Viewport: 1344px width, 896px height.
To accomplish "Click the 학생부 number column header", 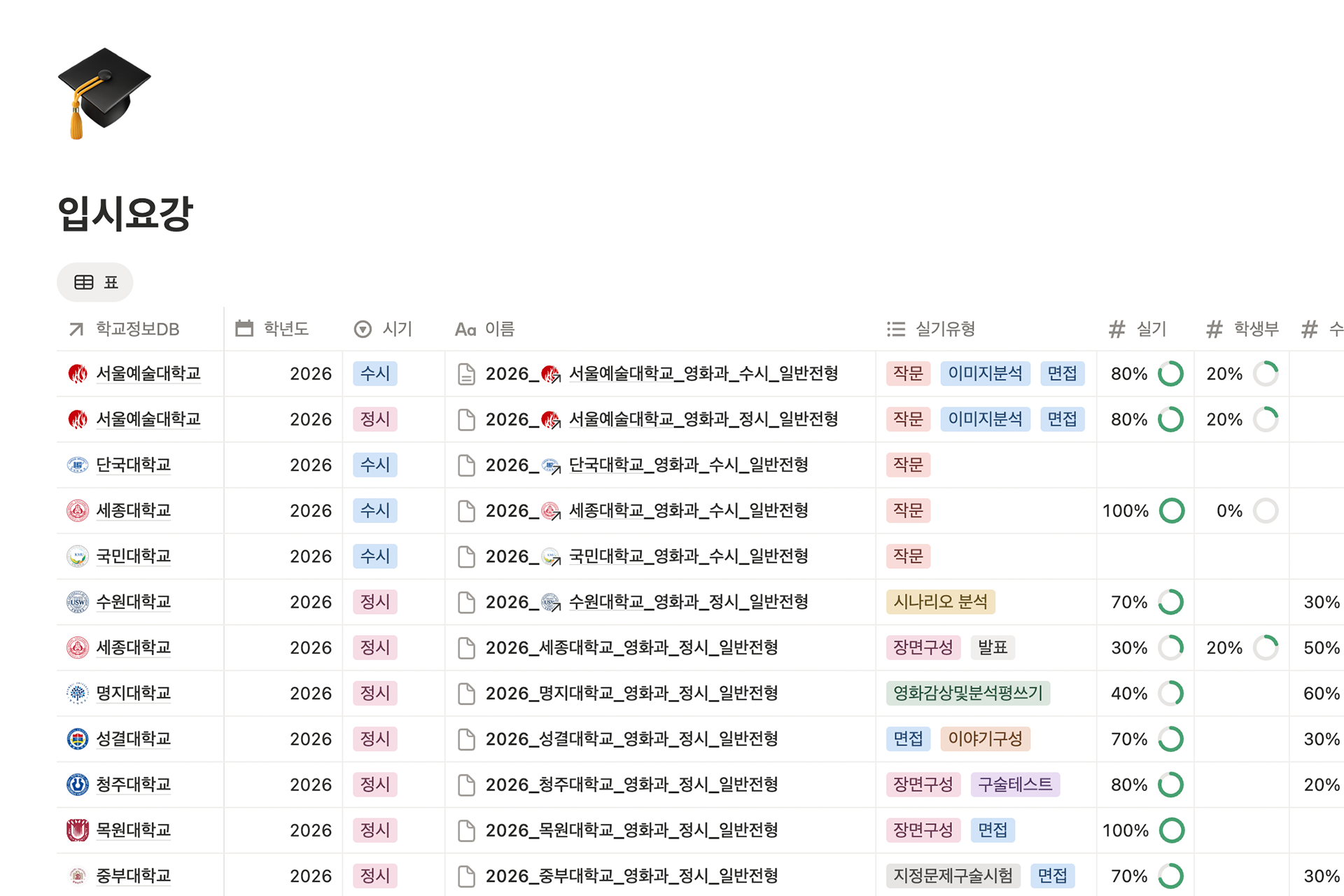I will pos(1242,329).
